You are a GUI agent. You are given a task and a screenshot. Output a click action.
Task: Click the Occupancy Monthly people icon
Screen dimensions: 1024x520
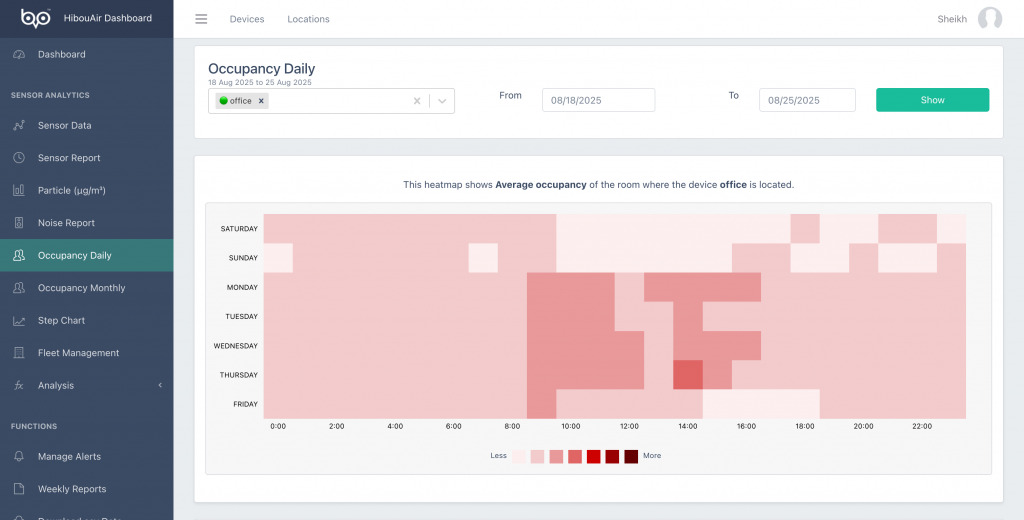19,287
